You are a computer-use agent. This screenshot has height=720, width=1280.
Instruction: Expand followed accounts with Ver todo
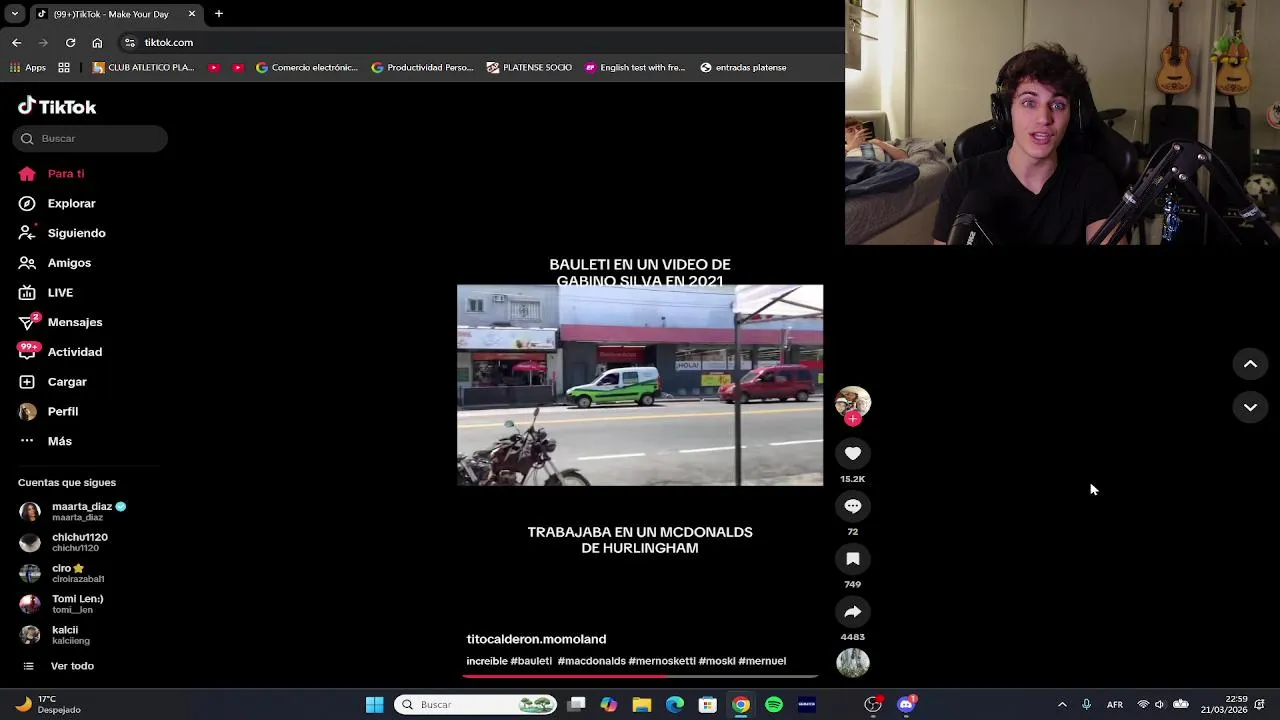click(58, 666)
